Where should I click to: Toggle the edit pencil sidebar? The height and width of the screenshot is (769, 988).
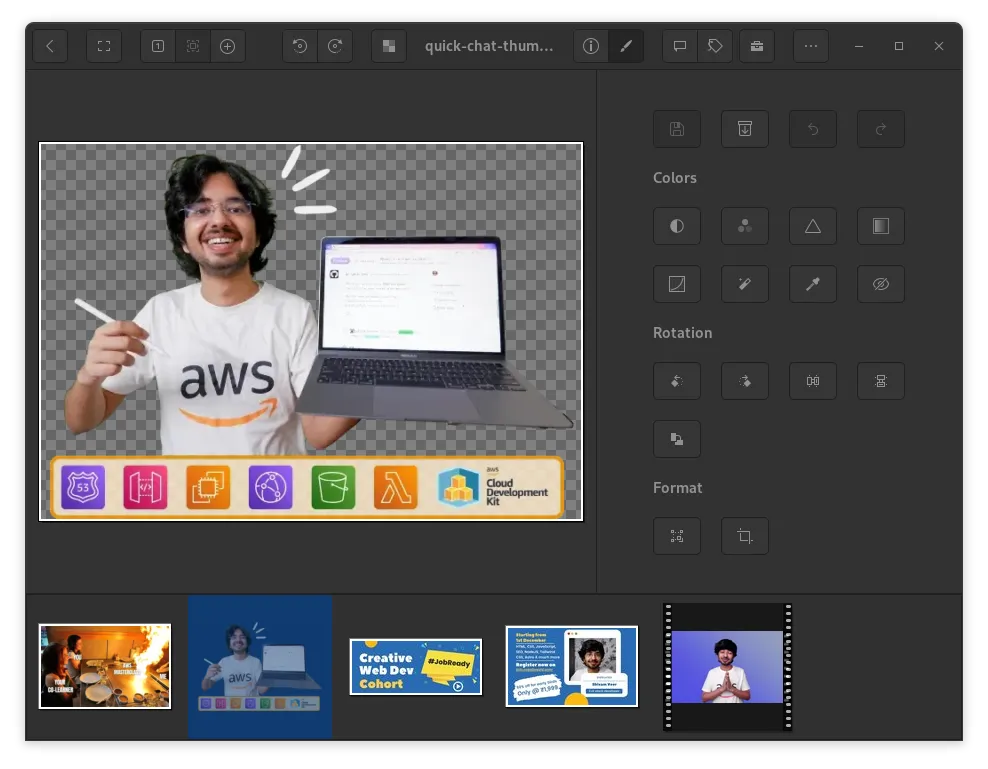626,46
